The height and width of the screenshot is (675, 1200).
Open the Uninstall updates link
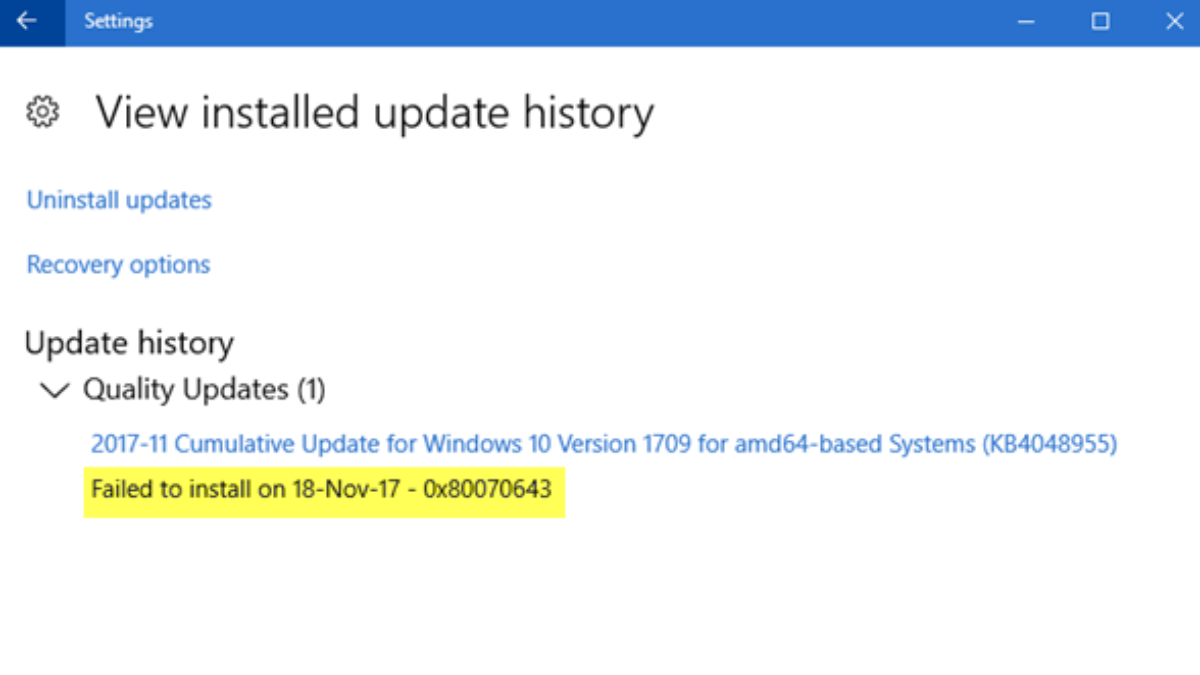point(119,200)
